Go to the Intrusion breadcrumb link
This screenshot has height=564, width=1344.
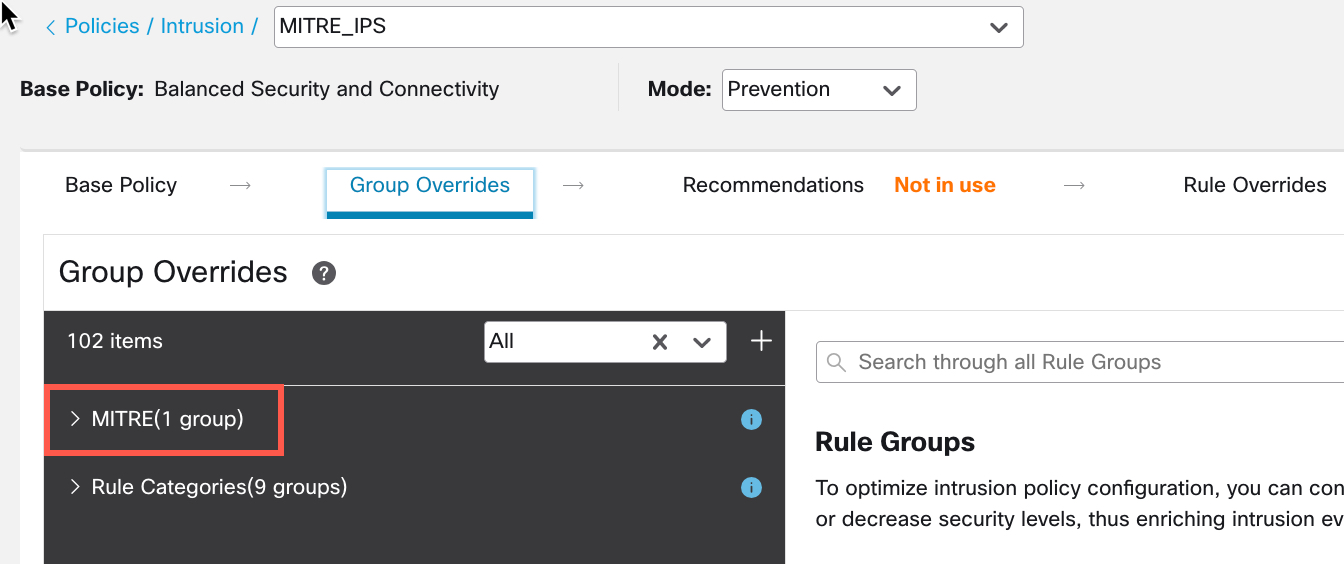[x=202, y=27]
